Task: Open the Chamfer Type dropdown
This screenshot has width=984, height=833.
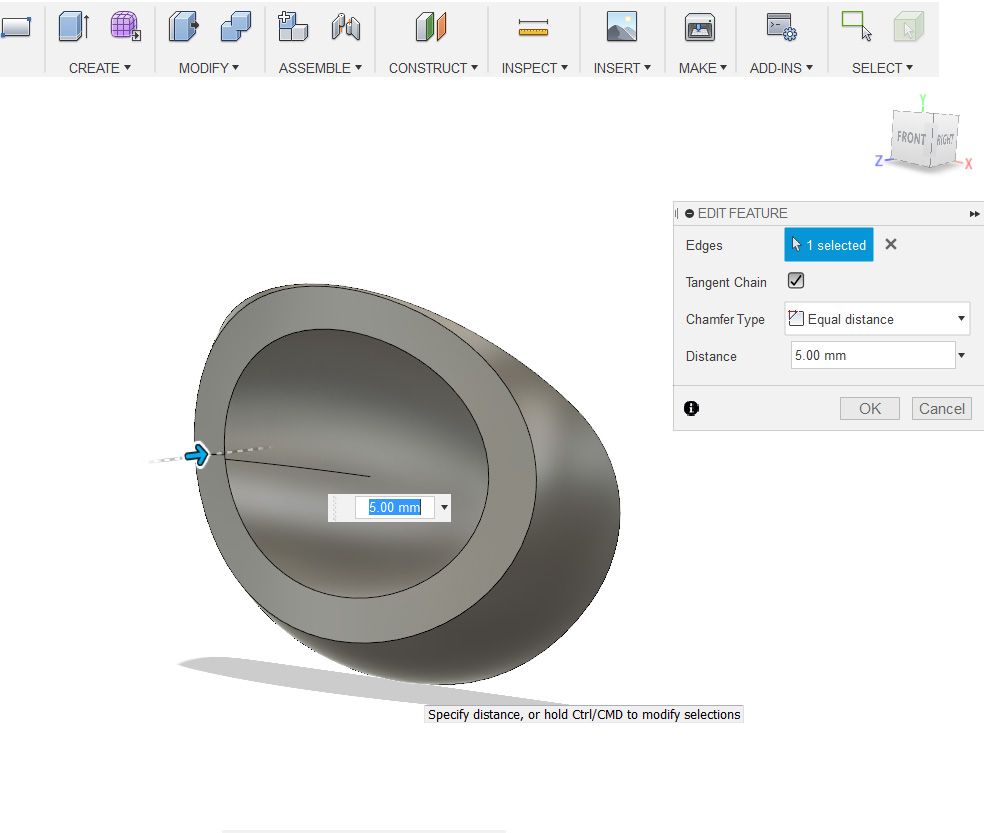Action: coord(877,319)
